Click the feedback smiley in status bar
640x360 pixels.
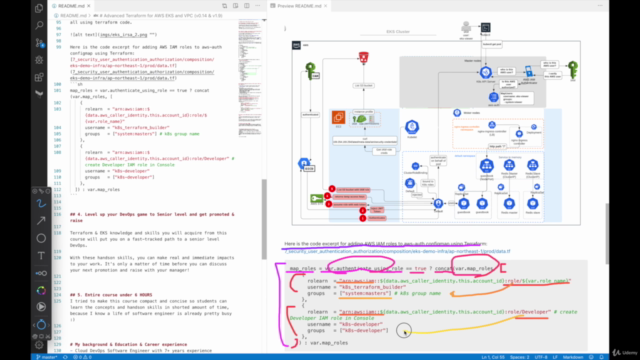[x=591, y=357]
